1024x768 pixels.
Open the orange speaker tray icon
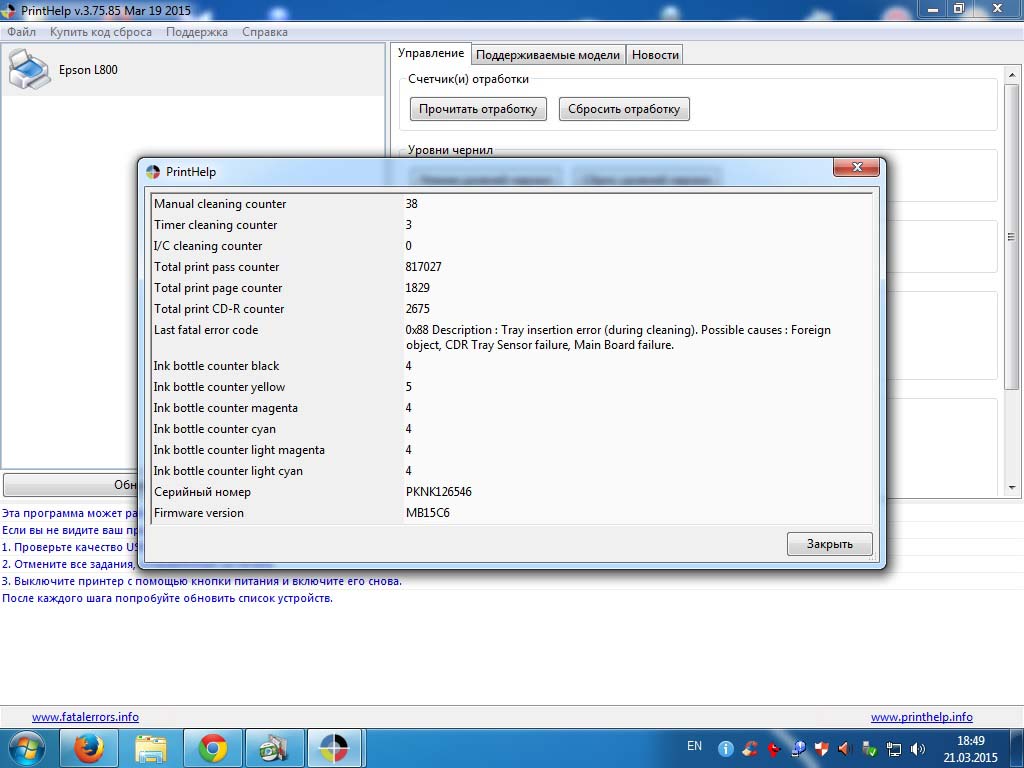click(845, 748)
